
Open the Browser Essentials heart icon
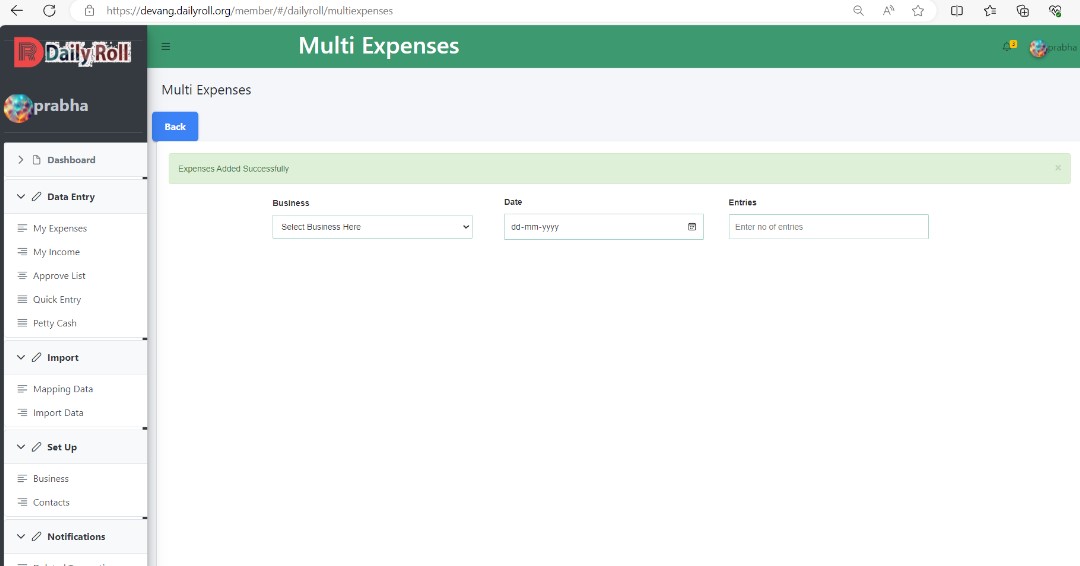[1055, 10]
